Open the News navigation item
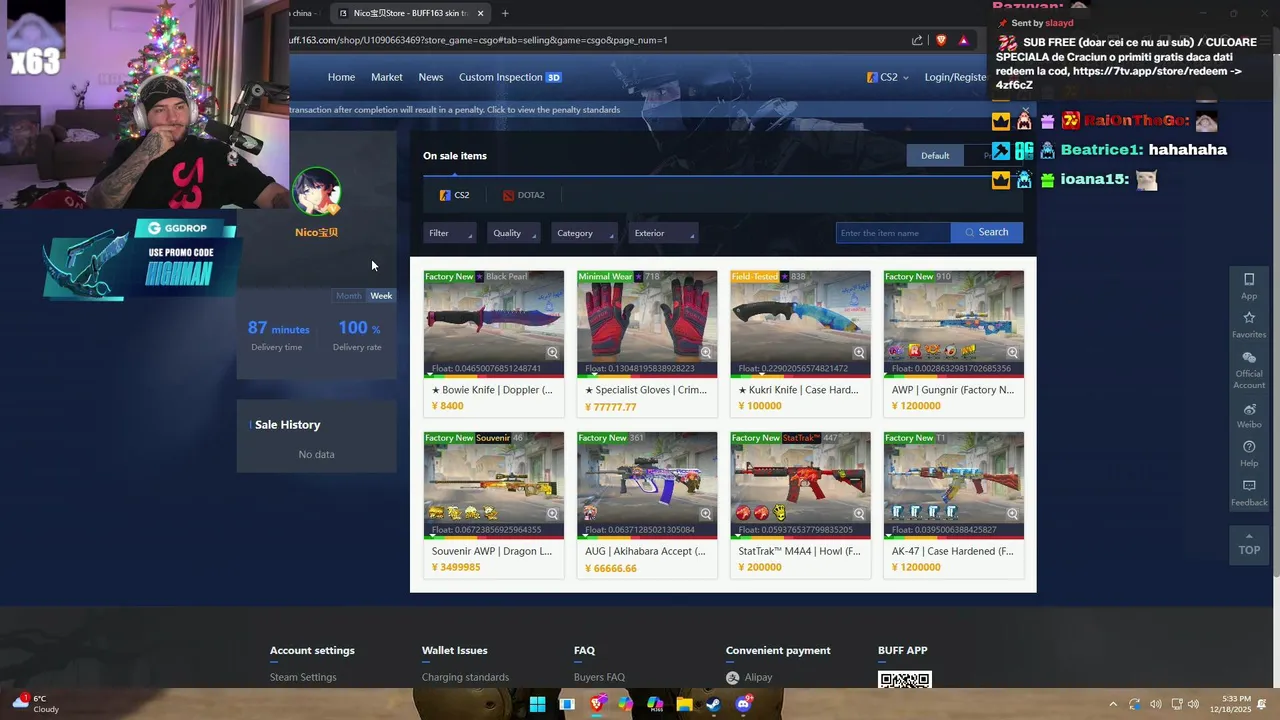This screenshot has width=1280, height=720. tap(431, 77)
